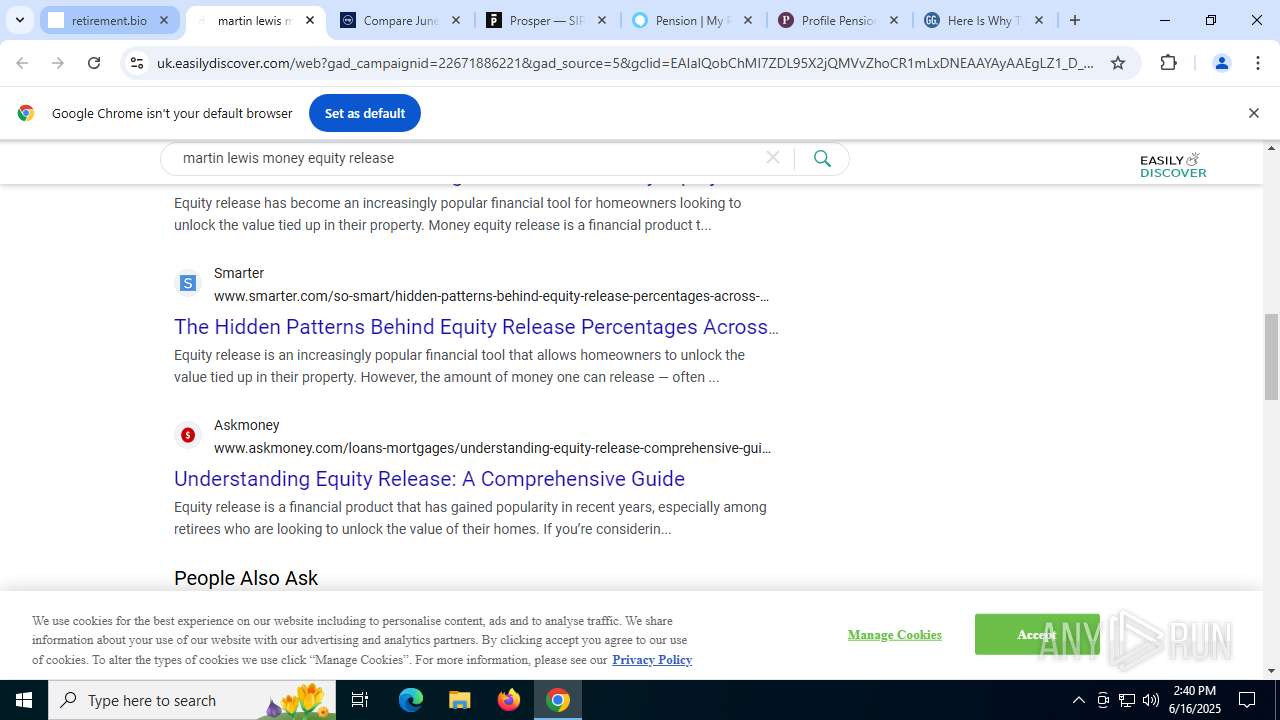Click the Easily Discover logo
Screen dimensions: 1280x720
[x=1173, y=165]
